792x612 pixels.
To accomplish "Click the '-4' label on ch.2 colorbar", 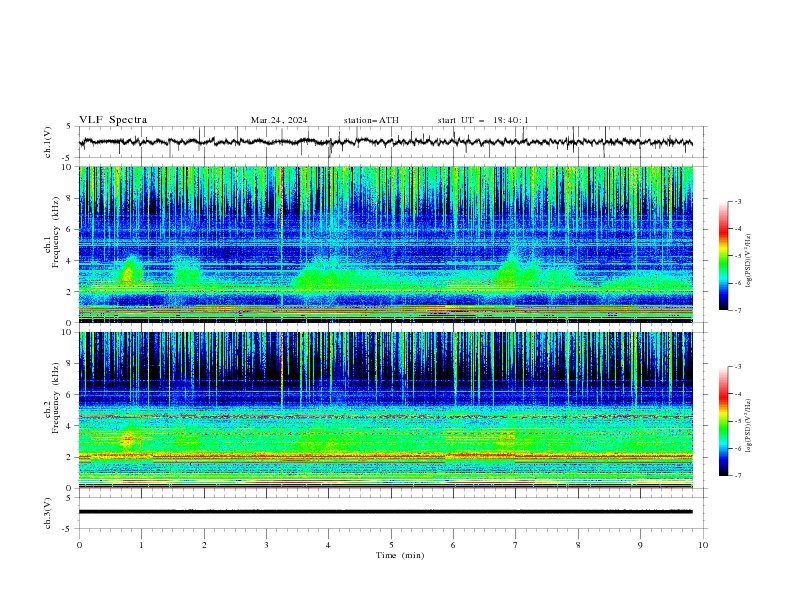I will tap(737, 394).
